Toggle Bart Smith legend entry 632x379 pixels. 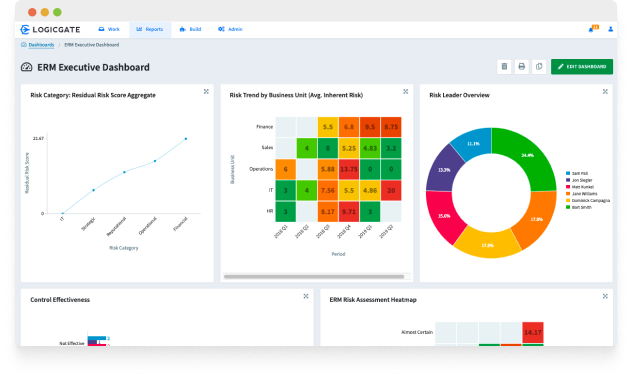579,207
